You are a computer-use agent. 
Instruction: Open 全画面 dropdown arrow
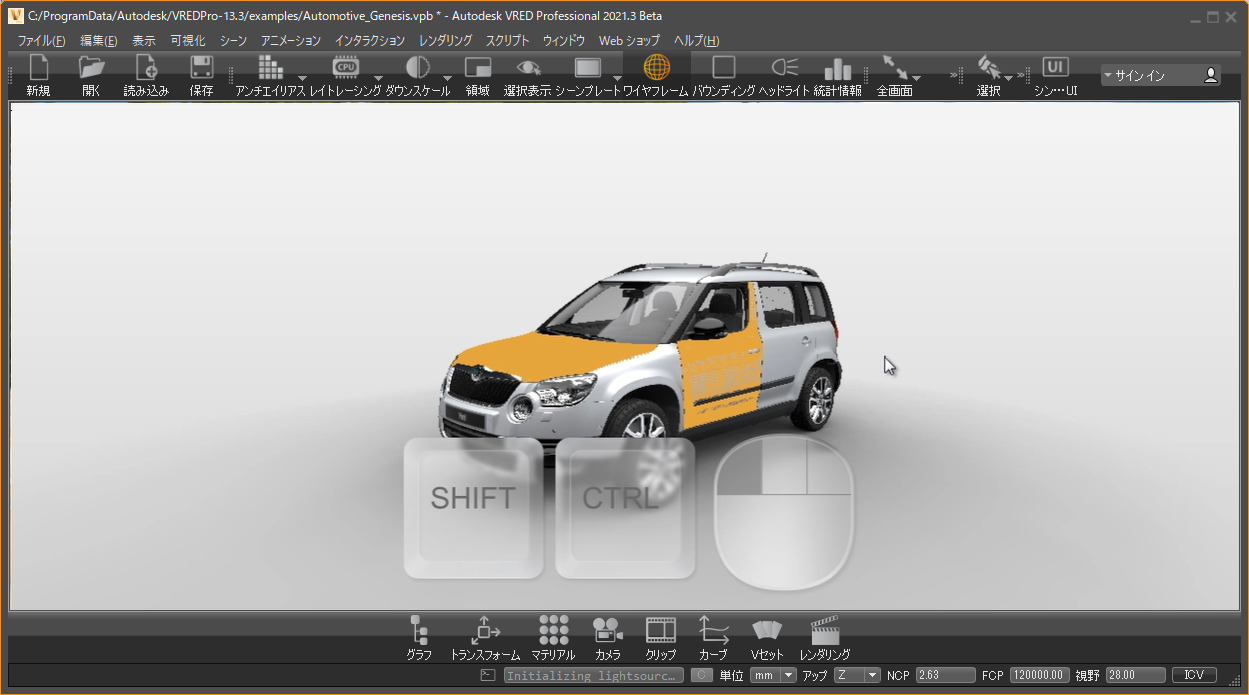pyautogui.click(x=916, y=77)
